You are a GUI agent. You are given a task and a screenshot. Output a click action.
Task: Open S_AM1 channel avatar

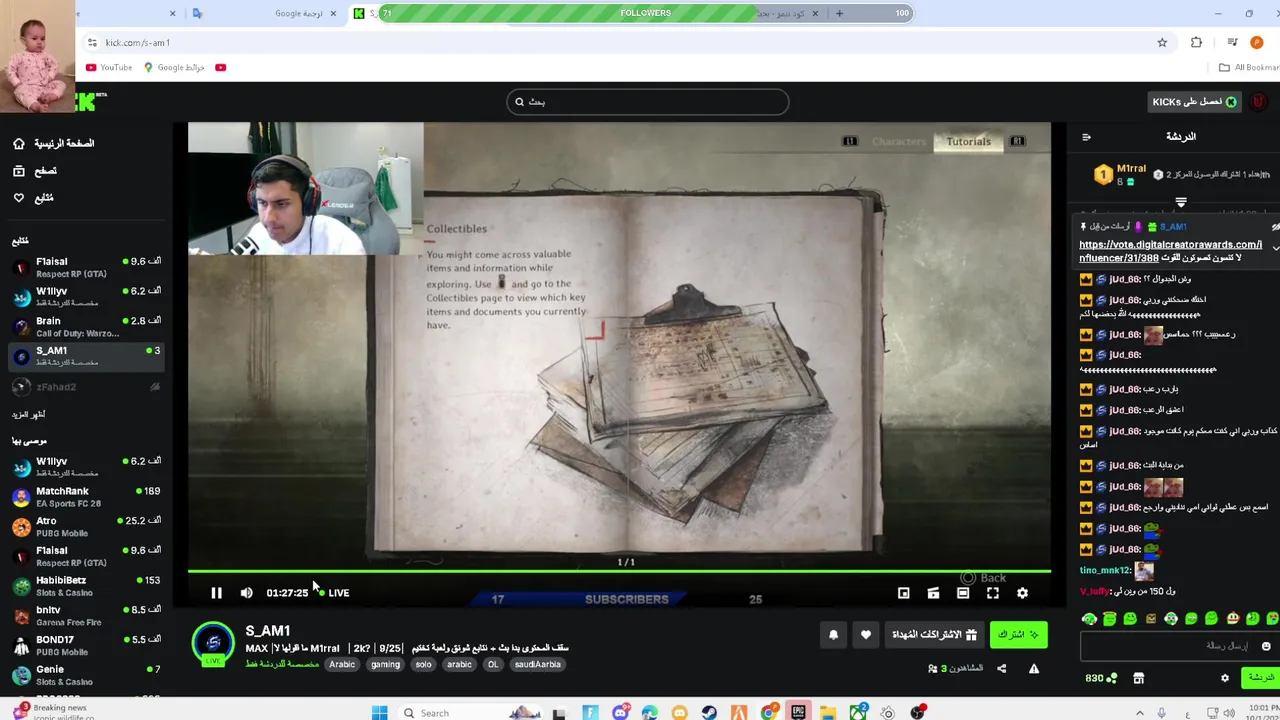(212, 643)
